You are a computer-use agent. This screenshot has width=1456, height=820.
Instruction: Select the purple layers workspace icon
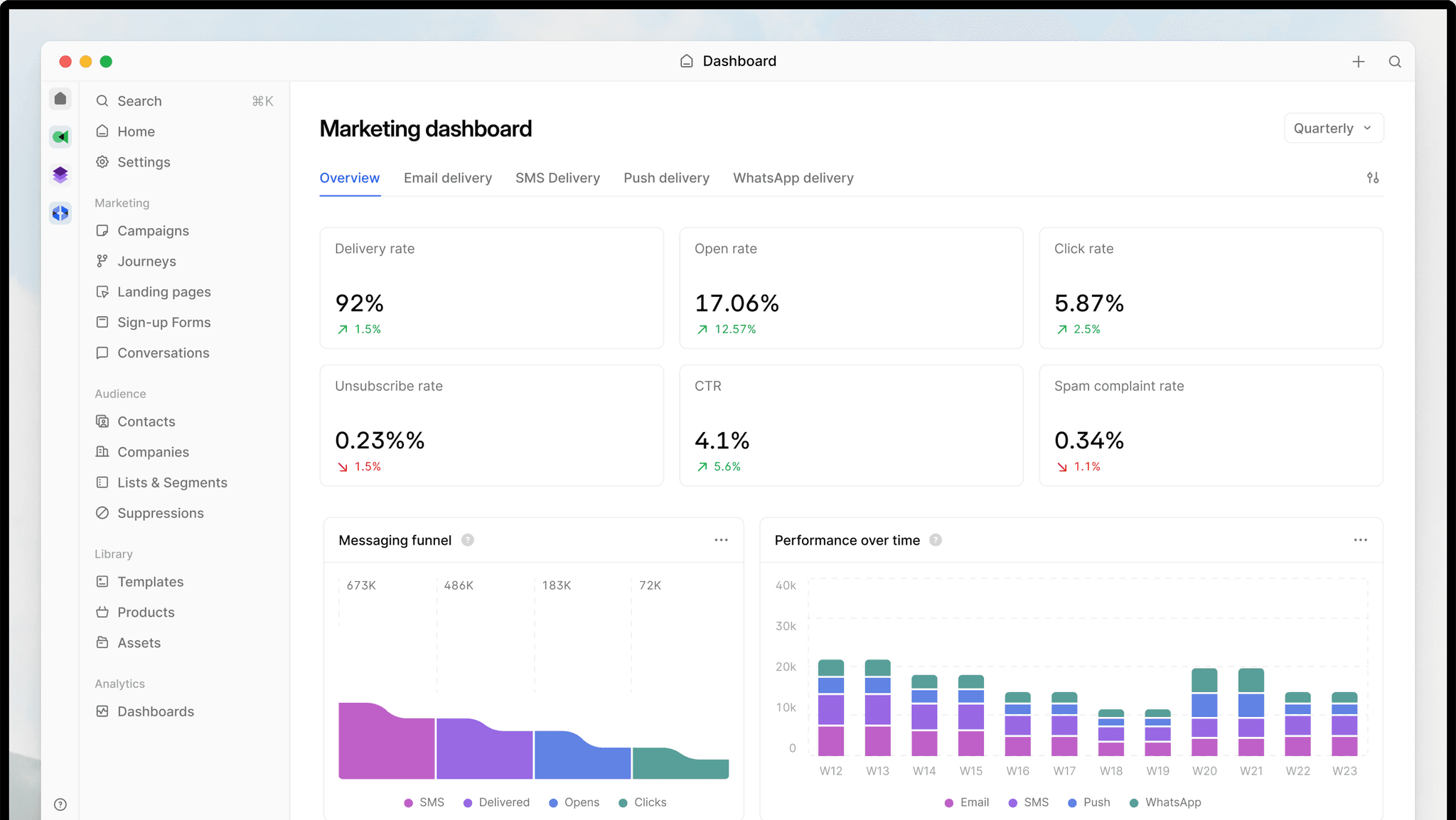click(60, 174)
